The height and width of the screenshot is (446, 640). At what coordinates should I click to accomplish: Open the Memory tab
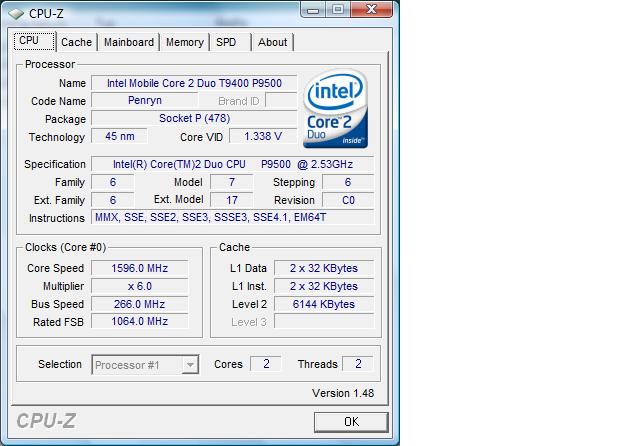184,42
